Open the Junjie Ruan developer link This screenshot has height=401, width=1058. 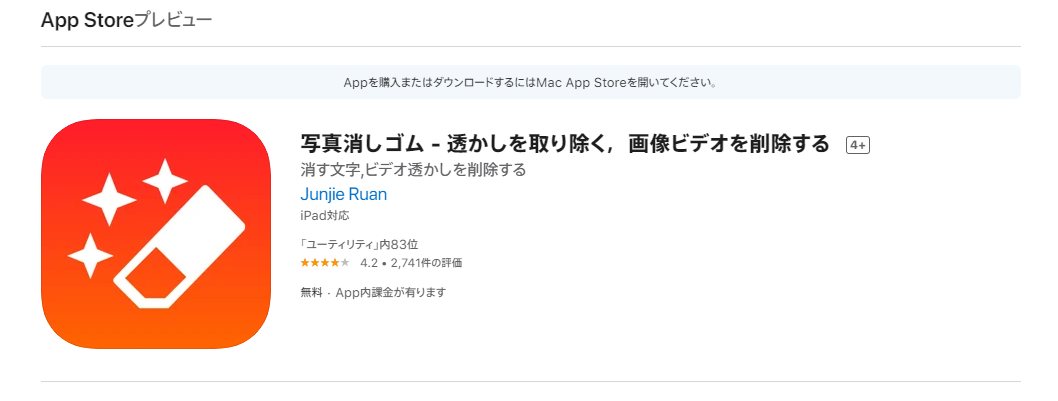click(x=343, y=194)
